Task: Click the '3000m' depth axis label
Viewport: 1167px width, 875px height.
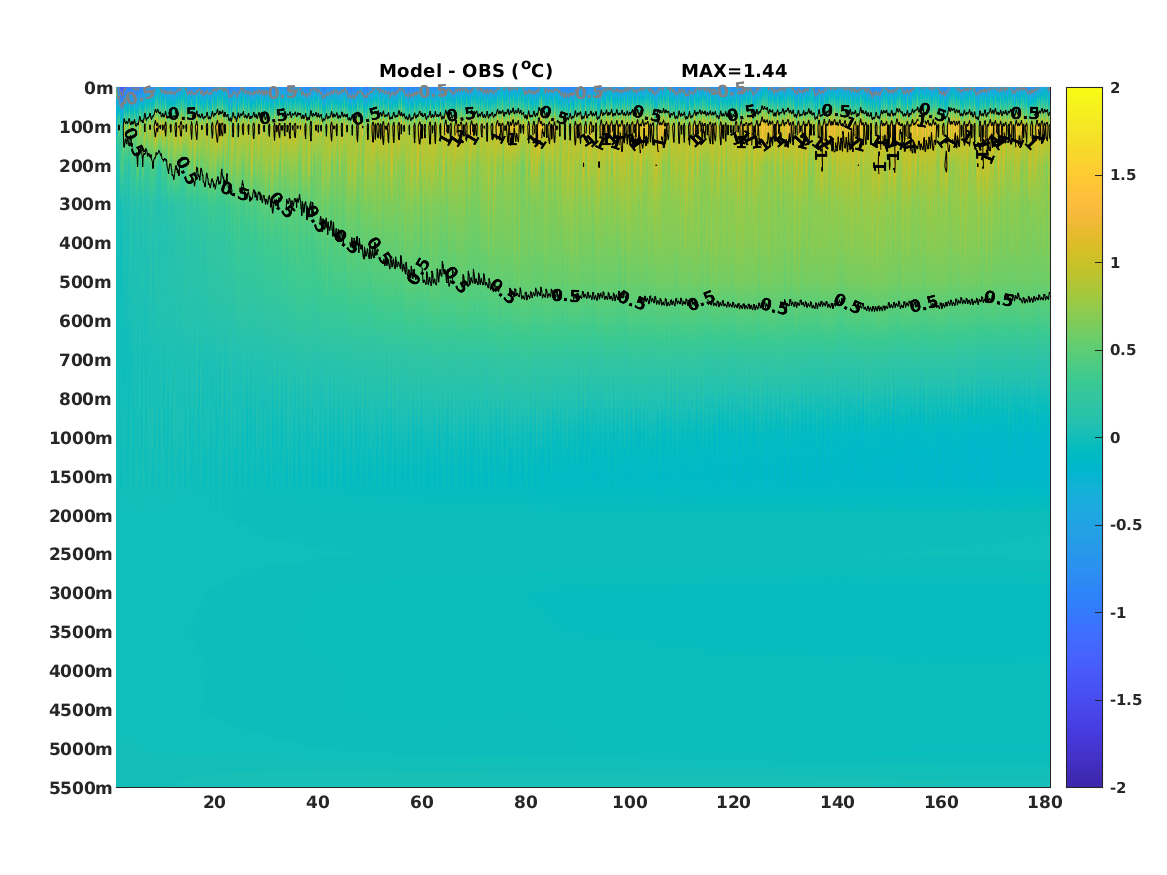Action: [81, 593]
